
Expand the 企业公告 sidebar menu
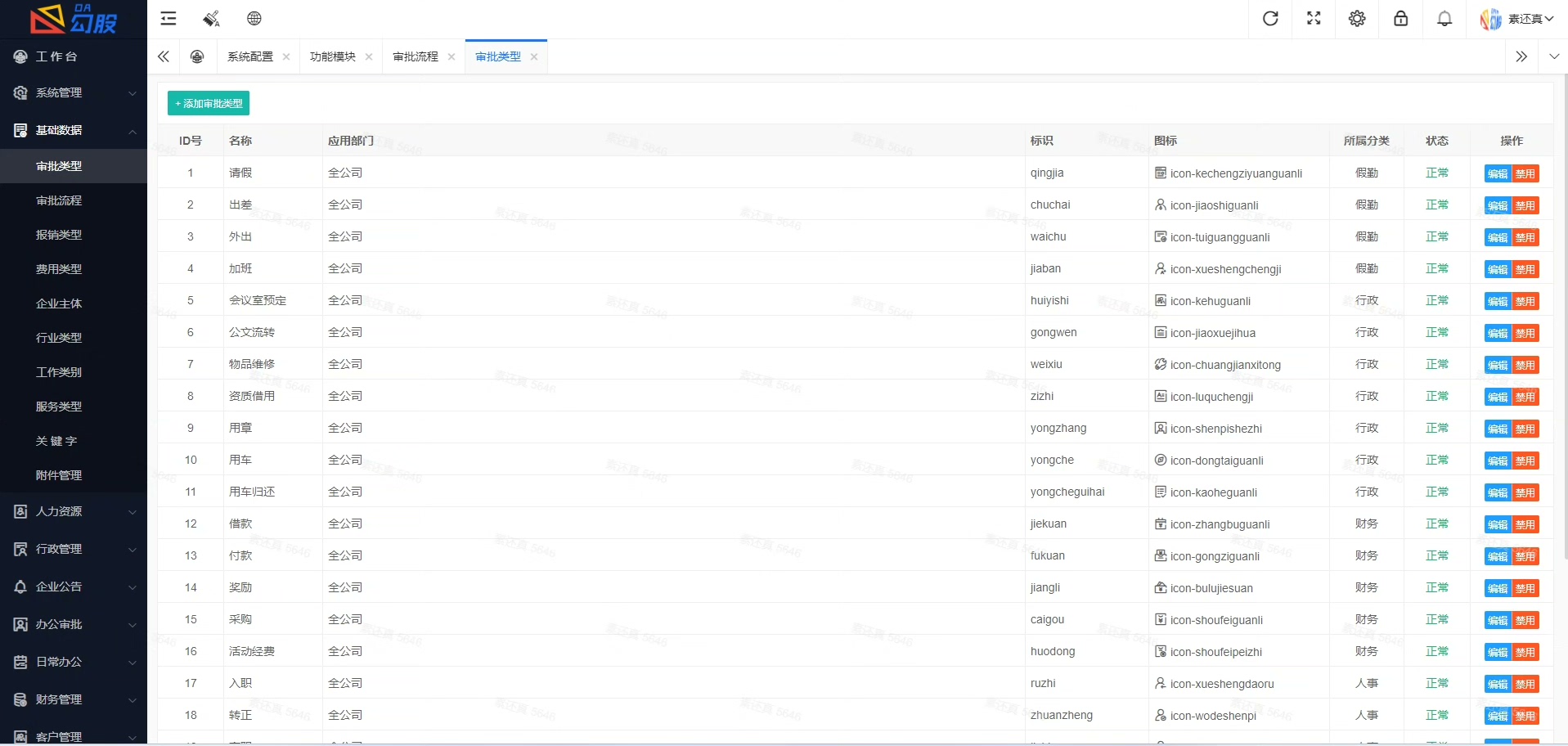(74, 587)
